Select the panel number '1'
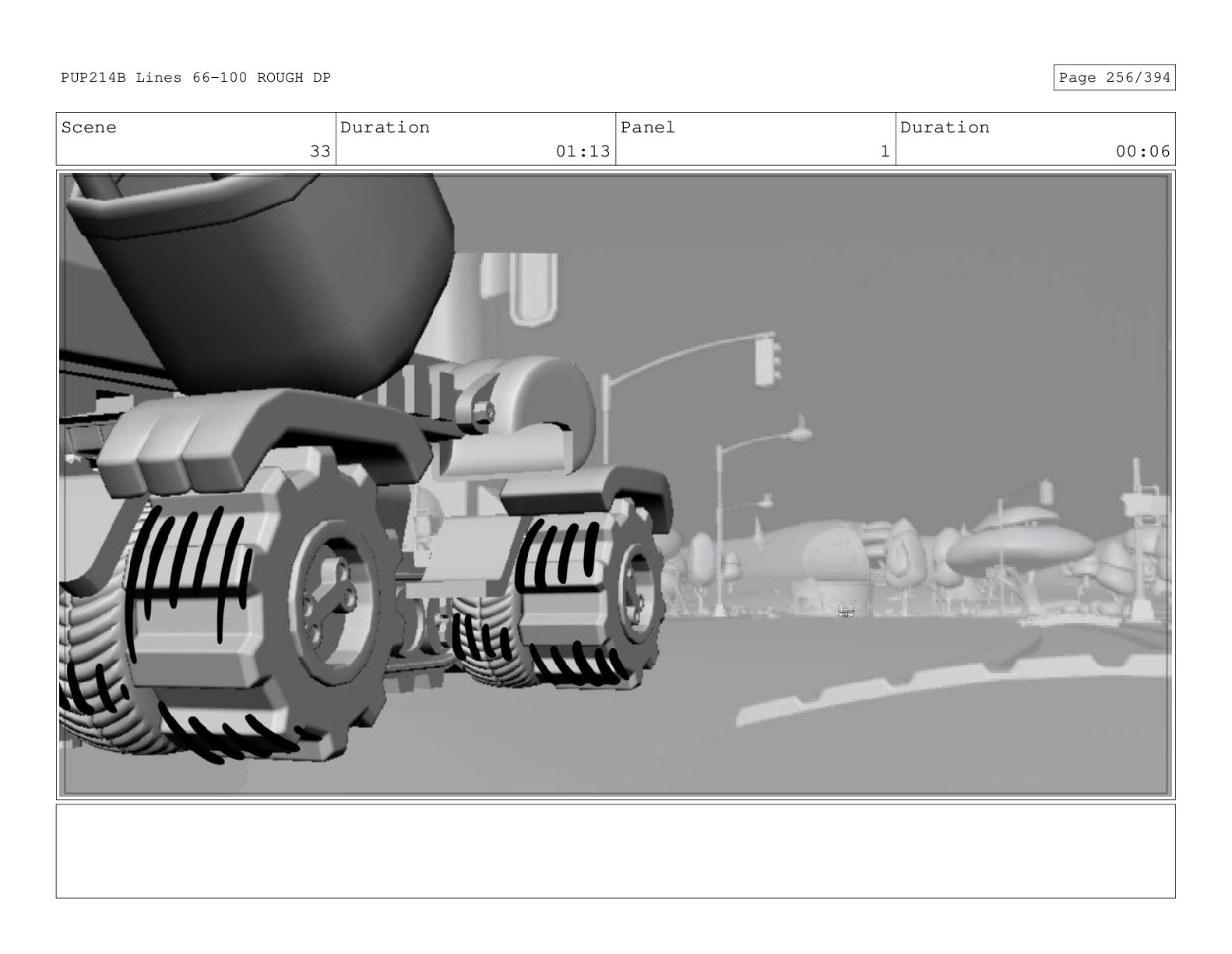 [x=885, y=151]
